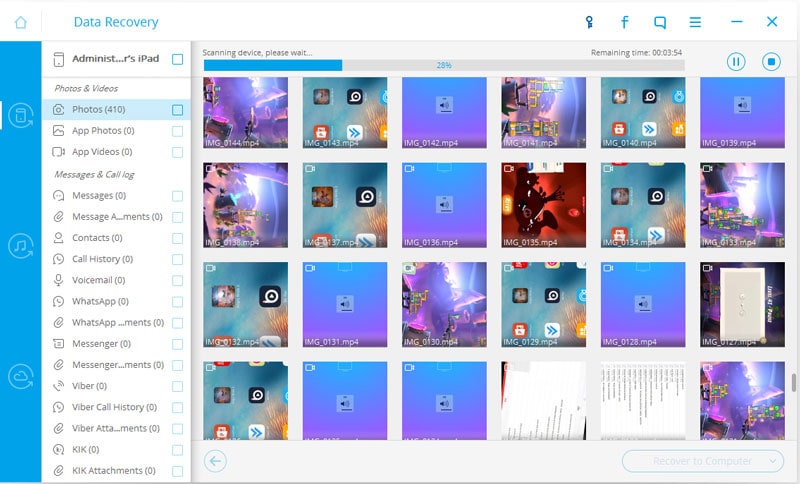
Task: Select WhatsApp ...ments (0) row
Action: [116, 322]
